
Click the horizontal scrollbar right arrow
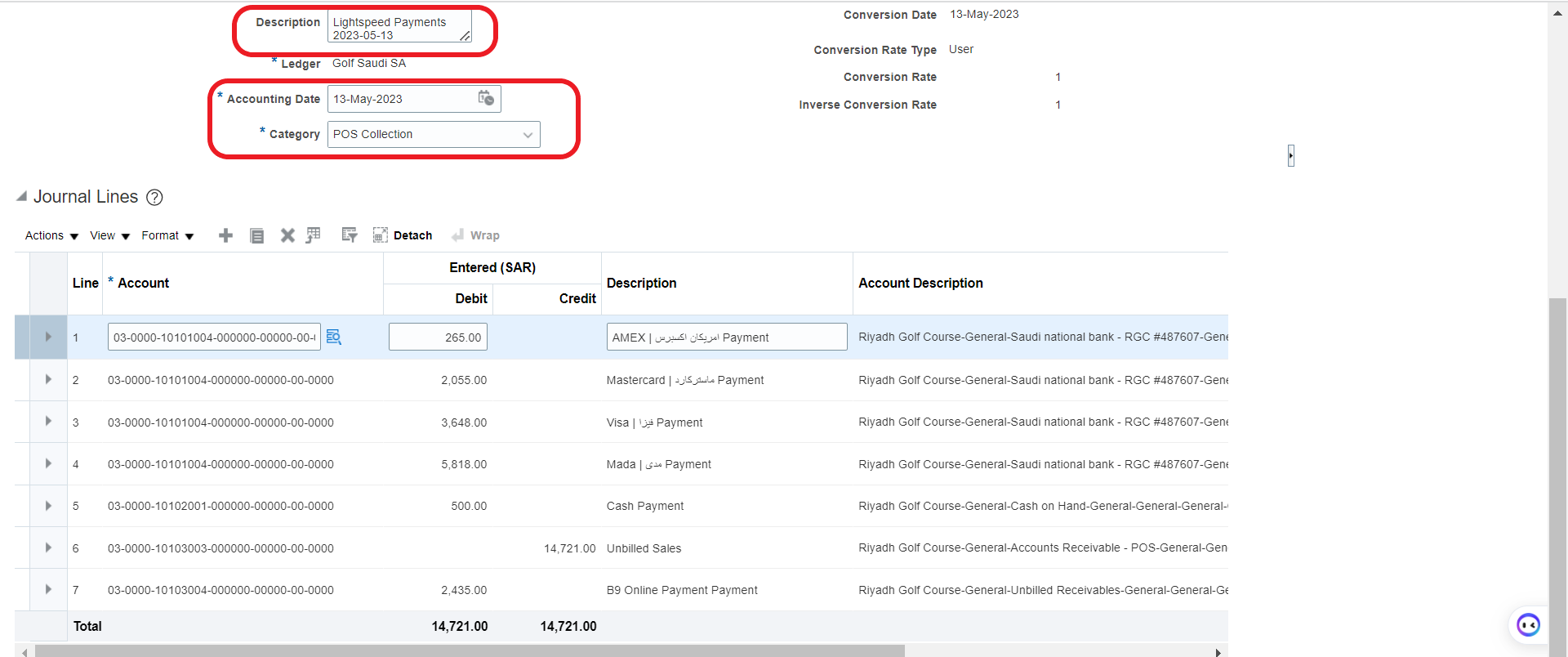pos(1218,652)
